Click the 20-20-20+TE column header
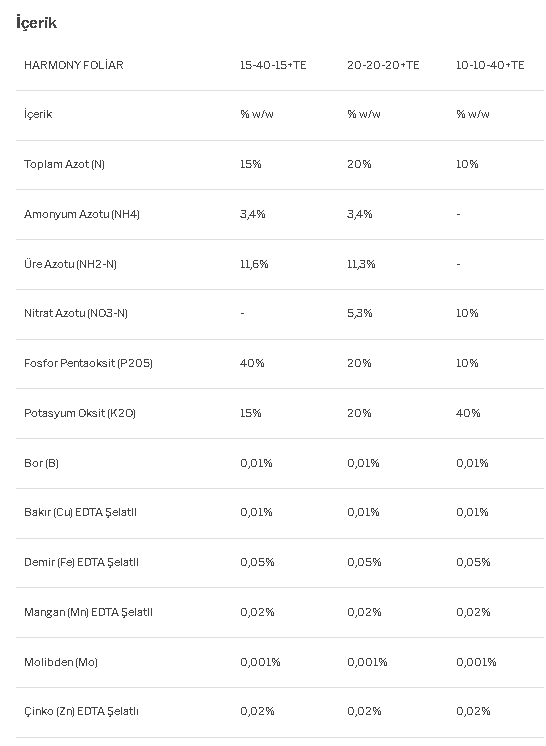The height and width of the screenshot is (746, 546). tap(383, 65)
